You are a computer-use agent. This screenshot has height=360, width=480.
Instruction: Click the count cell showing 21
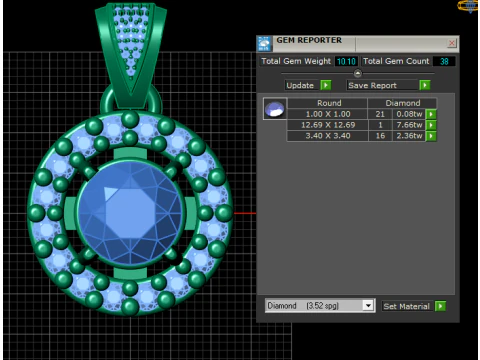click(x=380, y=114)
